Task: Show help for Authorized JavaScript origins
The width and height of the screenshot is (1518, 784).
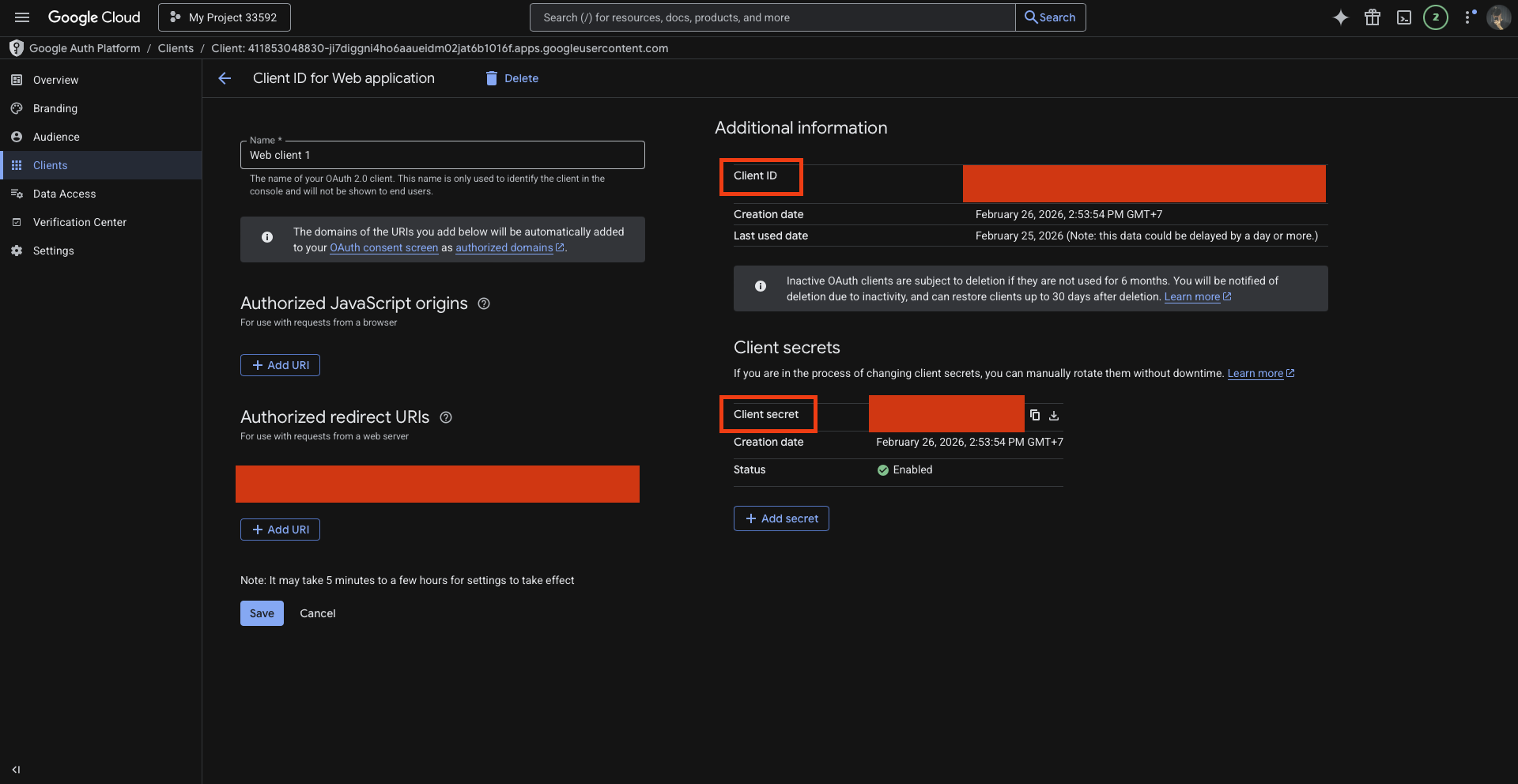Action: click(x=484, y=303)
